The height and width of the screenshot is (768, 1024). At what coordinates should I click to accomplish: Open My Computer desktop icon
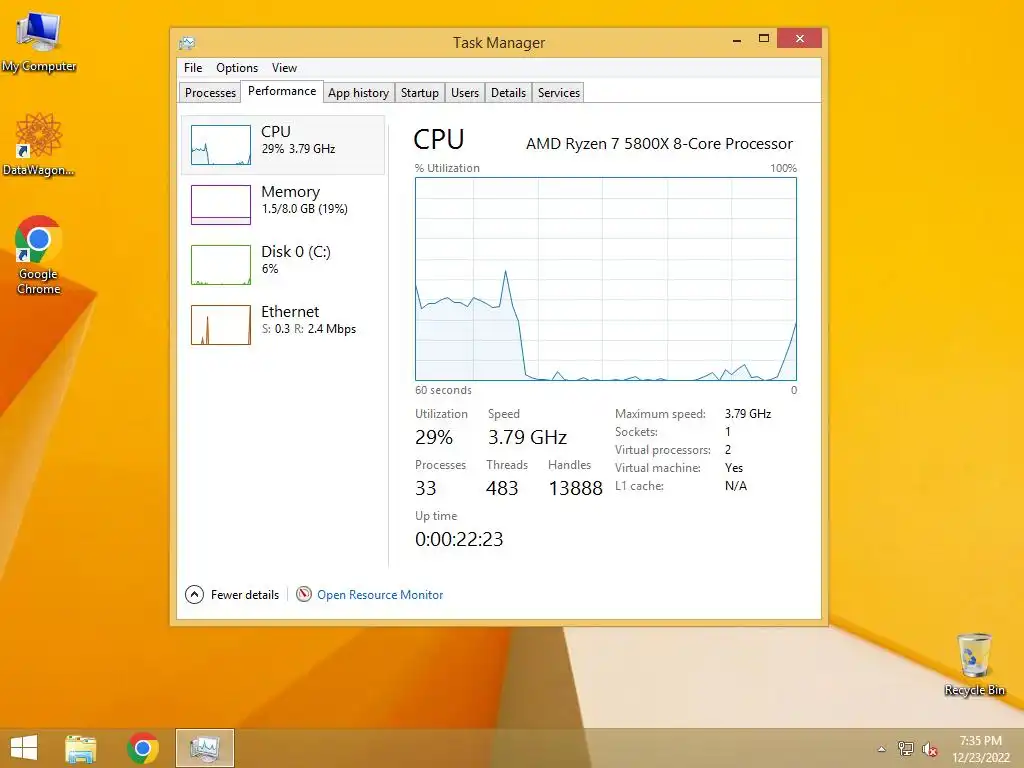click(39, 42)
